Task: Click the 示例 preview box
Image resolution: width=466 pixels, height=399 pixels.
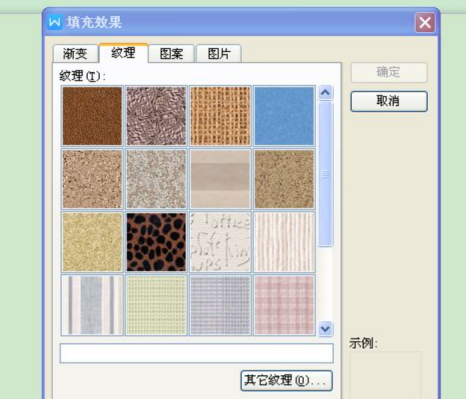Action: coord(385,375)
